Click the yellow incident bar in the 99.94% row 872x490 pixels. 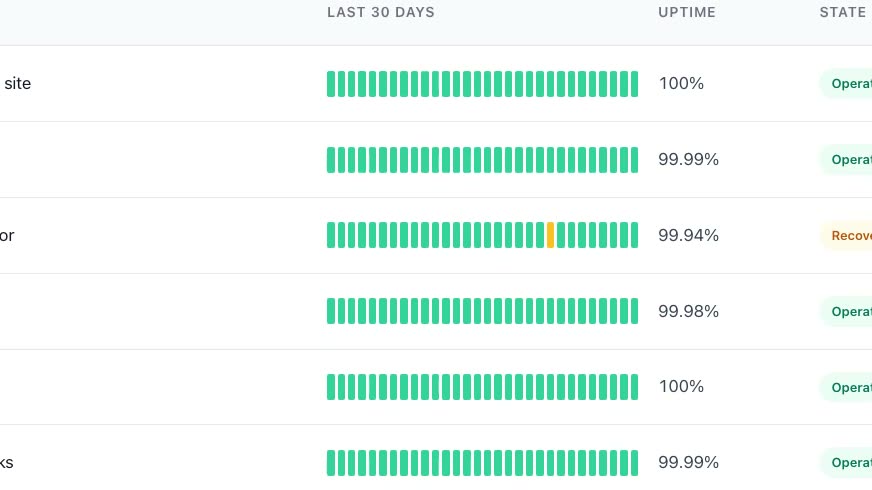coord(551,235)
